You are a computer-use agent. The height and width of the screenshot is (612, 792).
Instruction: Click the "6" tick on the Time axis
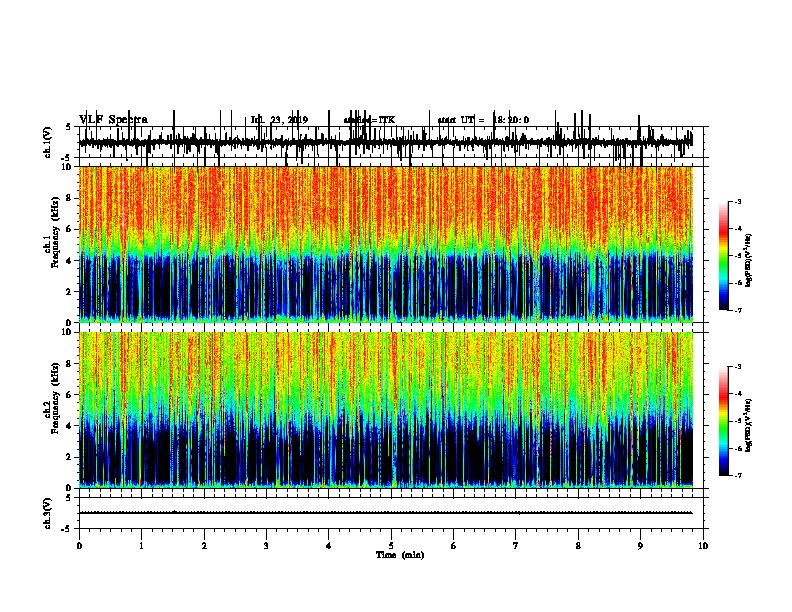pos(454,546)
